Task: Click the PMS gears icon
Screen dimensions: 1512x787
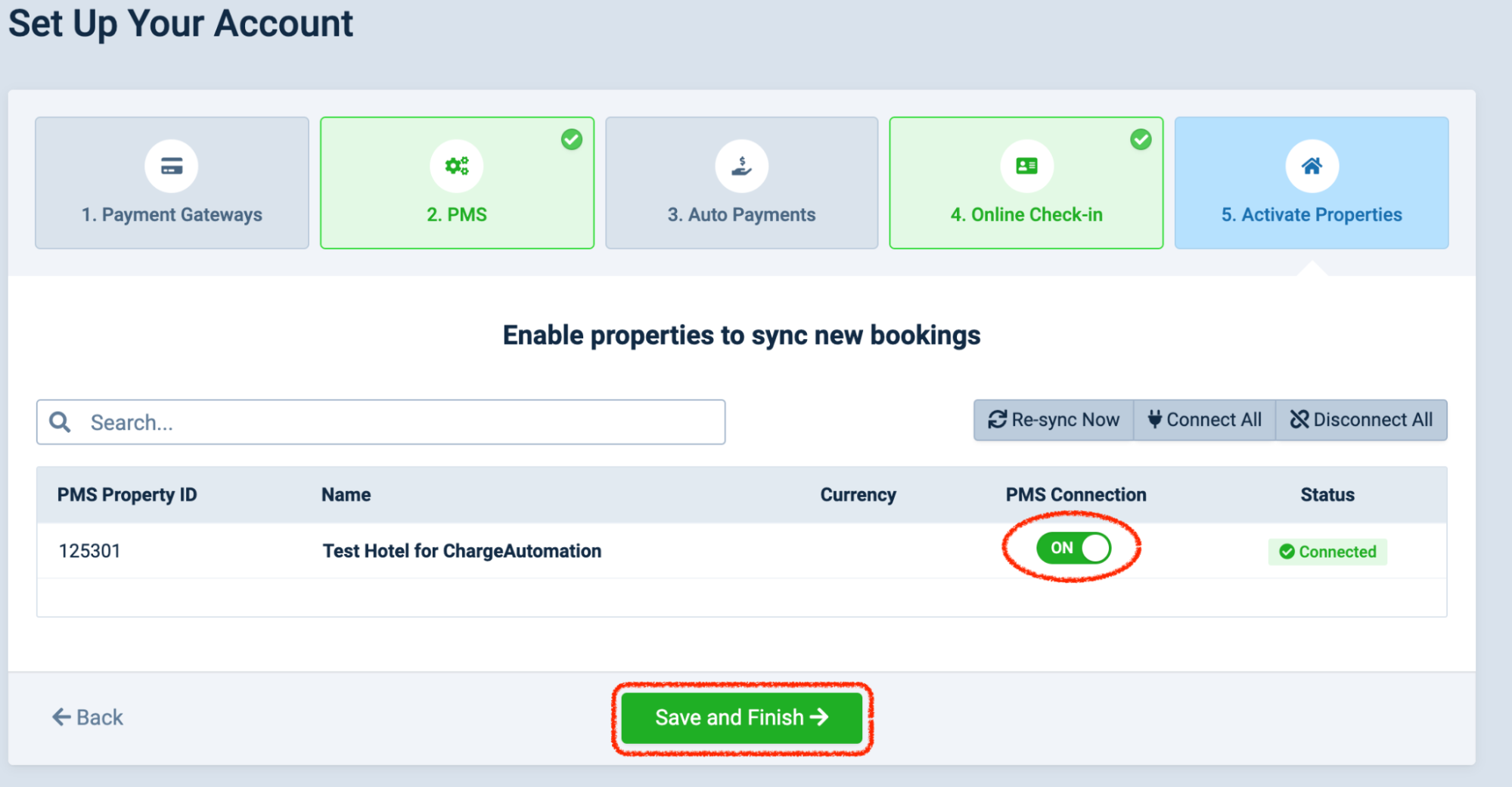Action: pyautogui.click(x=457, y=166)
